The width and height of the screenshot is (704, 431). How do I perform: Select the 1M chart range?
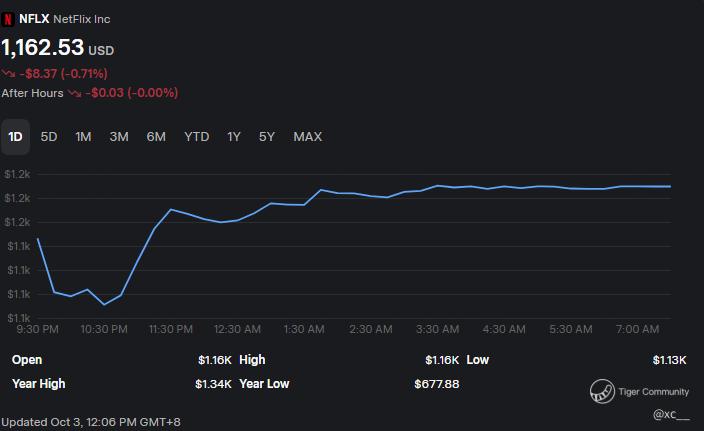84,137
